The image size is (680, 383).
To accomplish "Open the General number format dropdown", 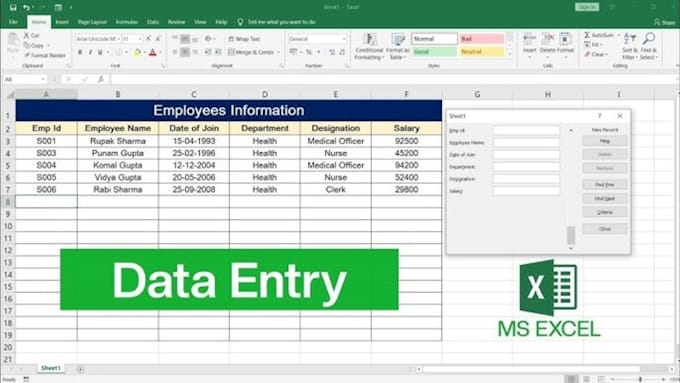I will point(344,39).
